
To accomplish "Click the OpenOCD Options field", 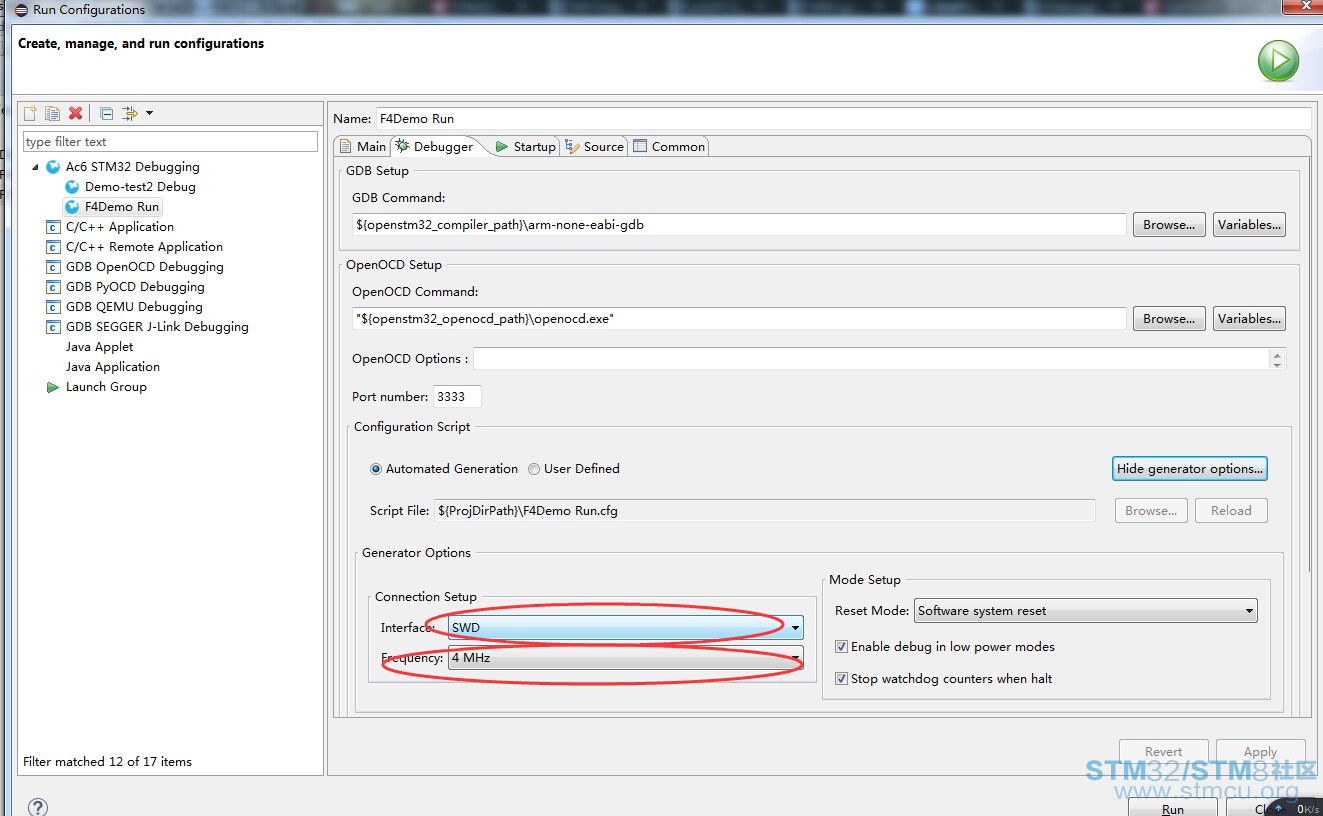I will click(x=871, y=359).
